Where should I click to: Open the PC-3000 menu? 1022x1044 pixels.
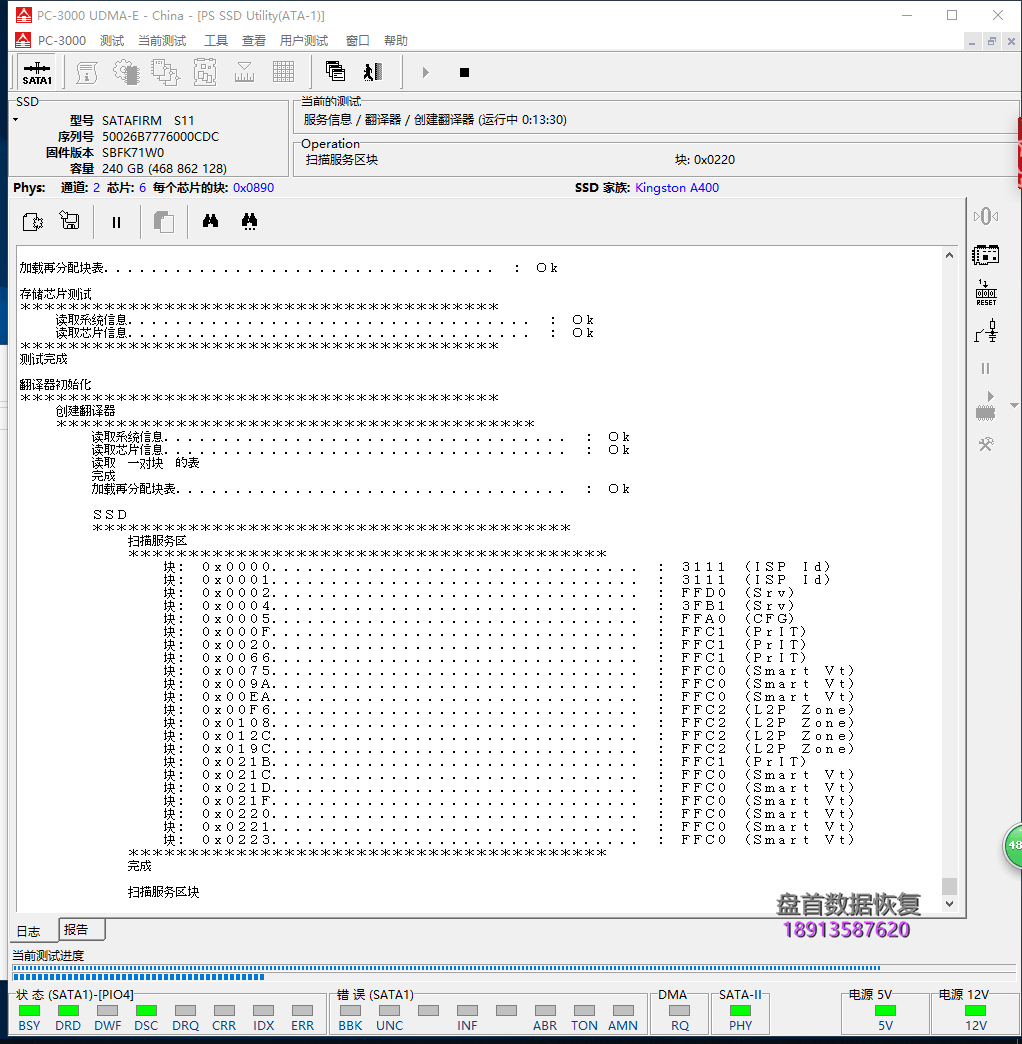click(x=62, y=41)
